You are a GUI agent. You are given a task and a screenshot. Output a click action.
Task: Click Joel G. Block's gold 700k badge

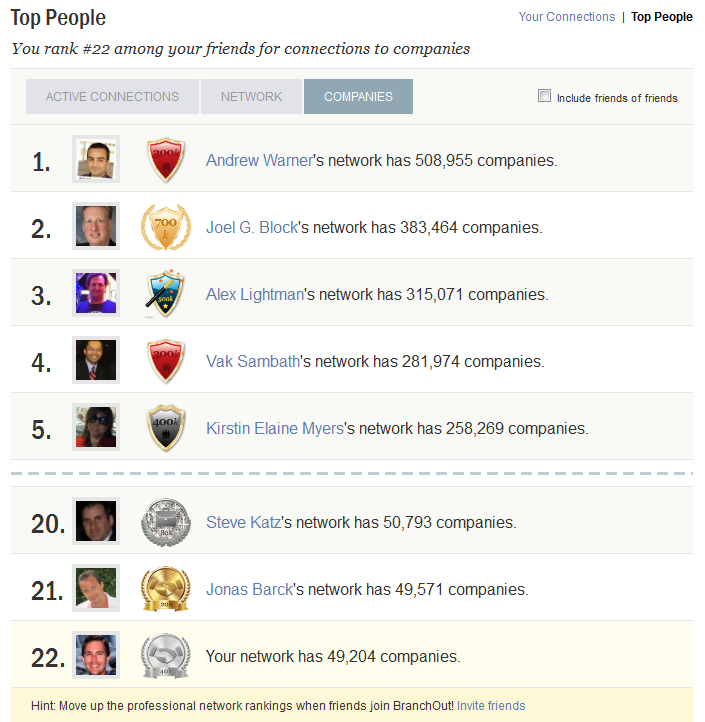(x=166, y=227)
